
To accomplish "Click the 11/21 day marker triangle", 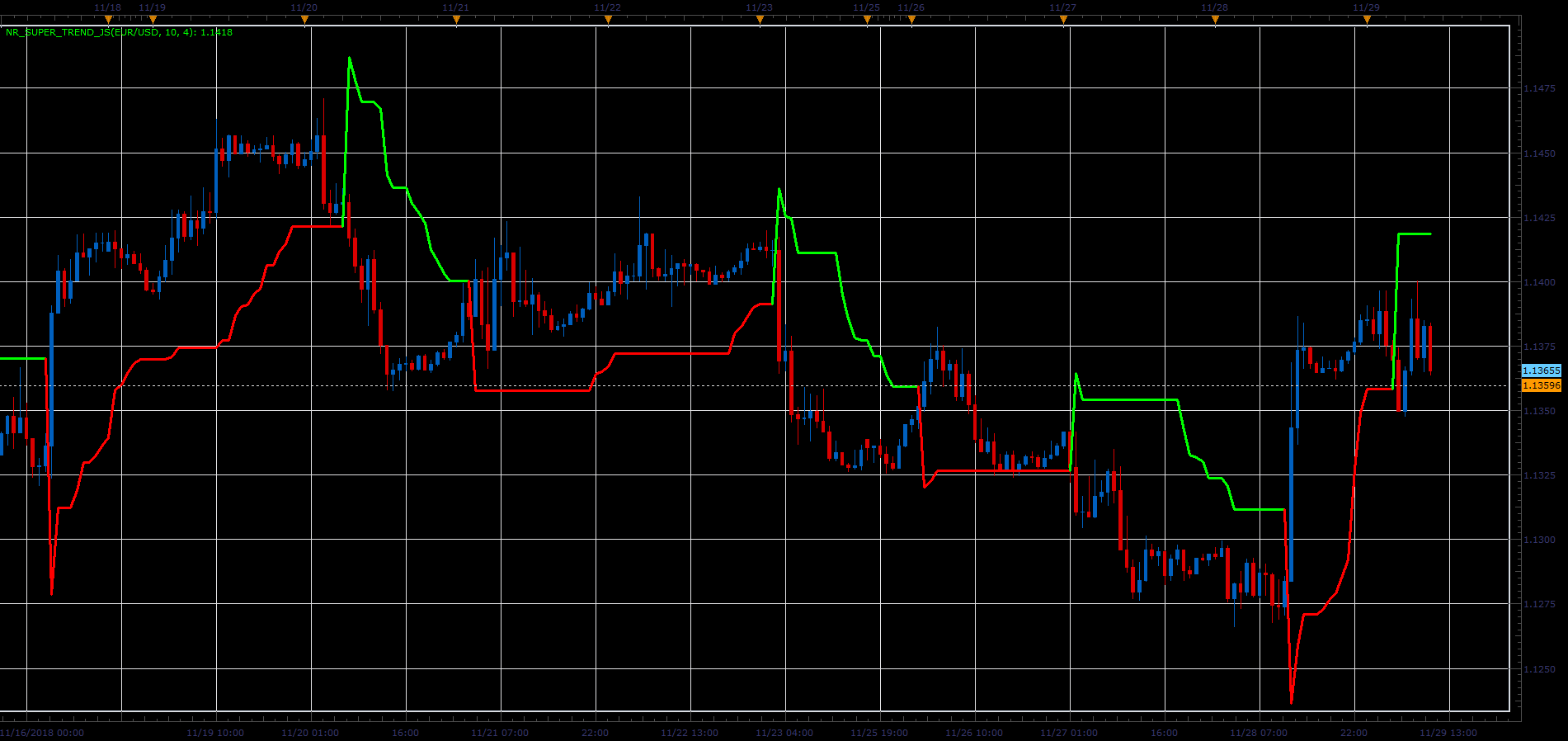I will [x=456, y=20].
